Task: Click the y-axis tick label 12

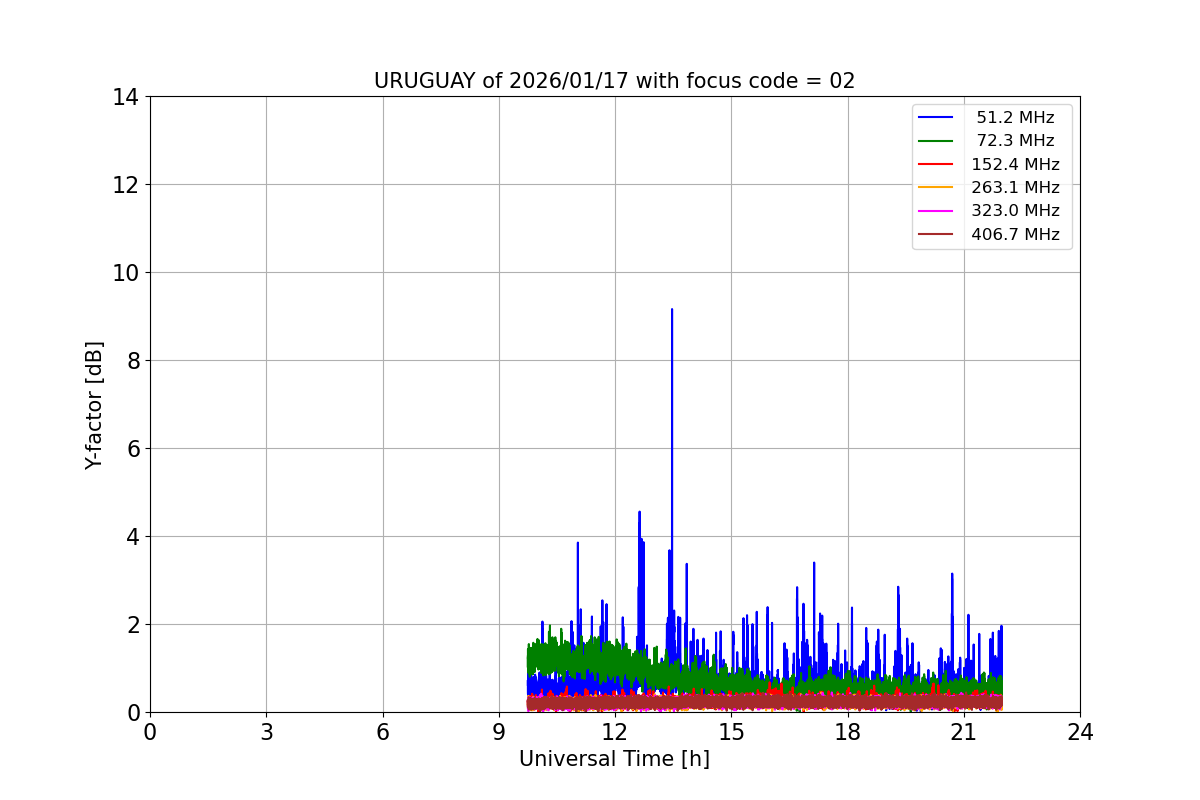Action: point(125,185)
